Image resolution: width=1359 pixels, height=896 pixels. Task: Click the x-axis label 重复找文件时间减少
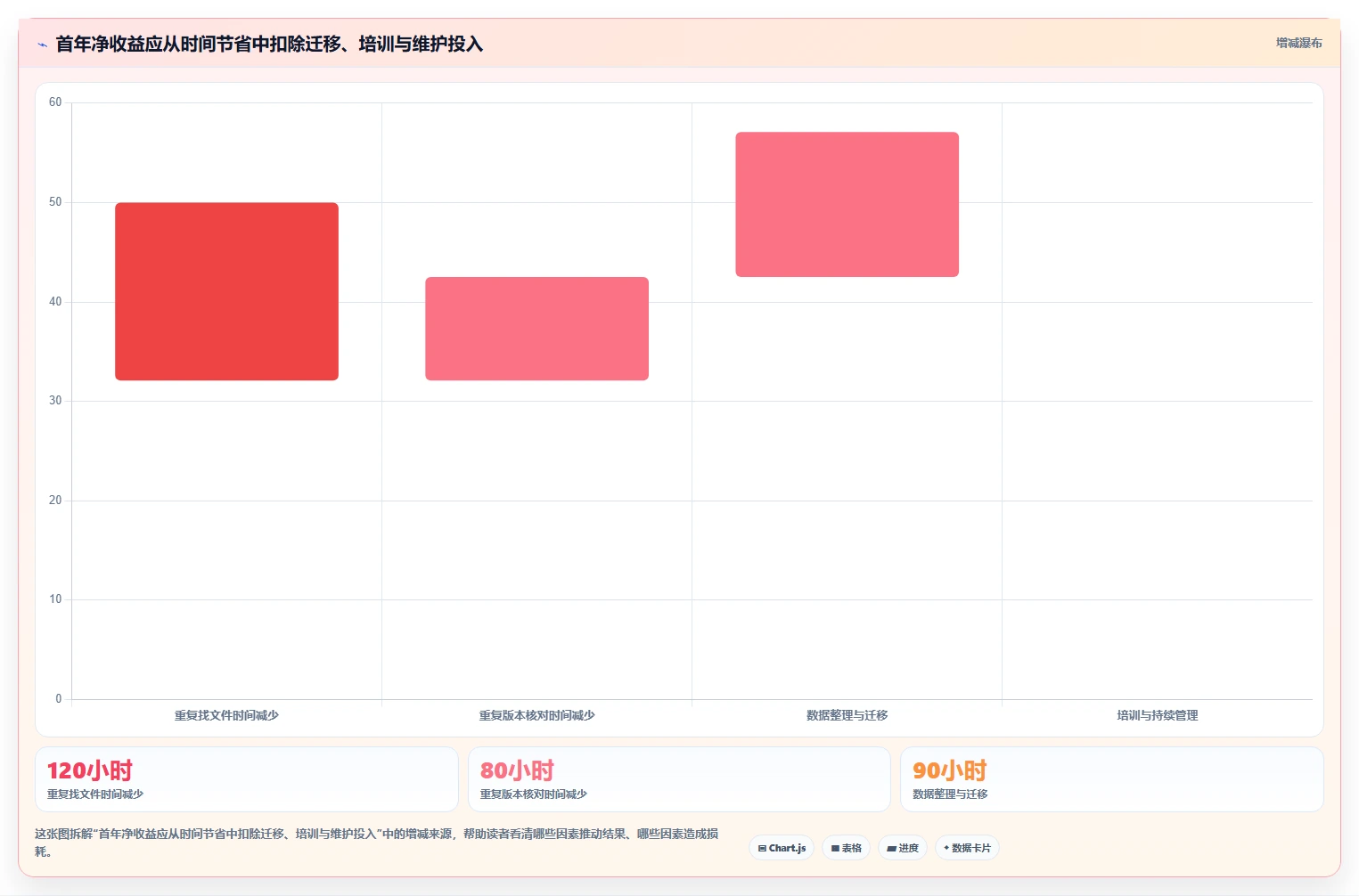[226, 715]
